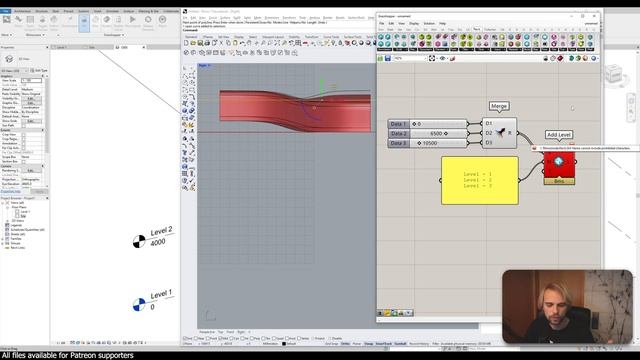Click Apply button in Properties panel

40,191
